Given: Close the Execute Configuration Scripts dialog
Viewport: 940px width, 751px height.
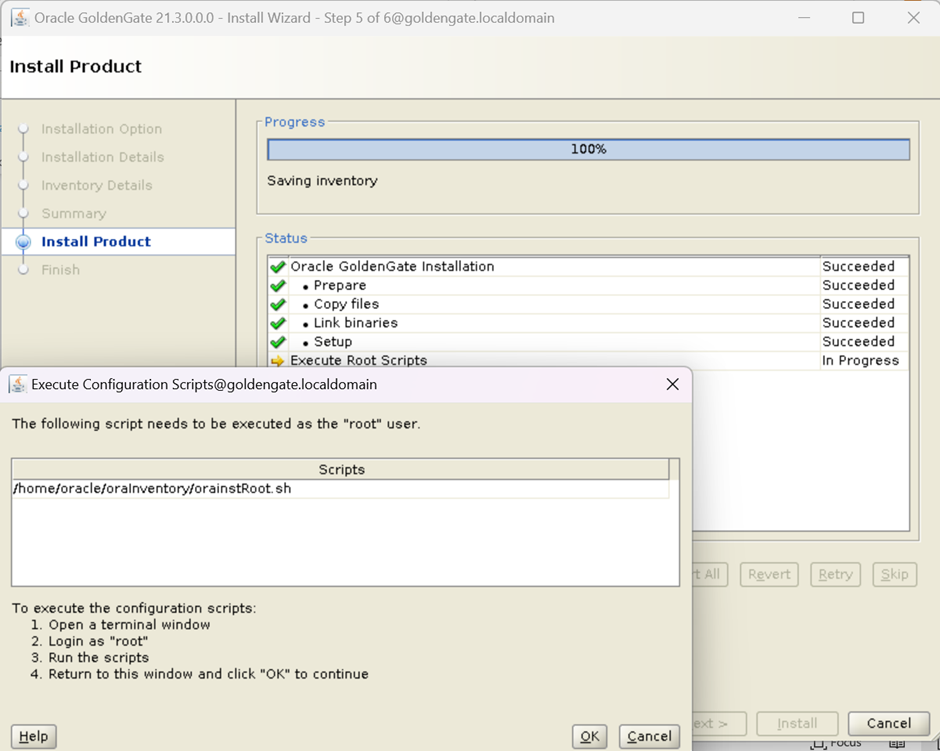Looking at the screenshot, I should [x=672, y=384].
